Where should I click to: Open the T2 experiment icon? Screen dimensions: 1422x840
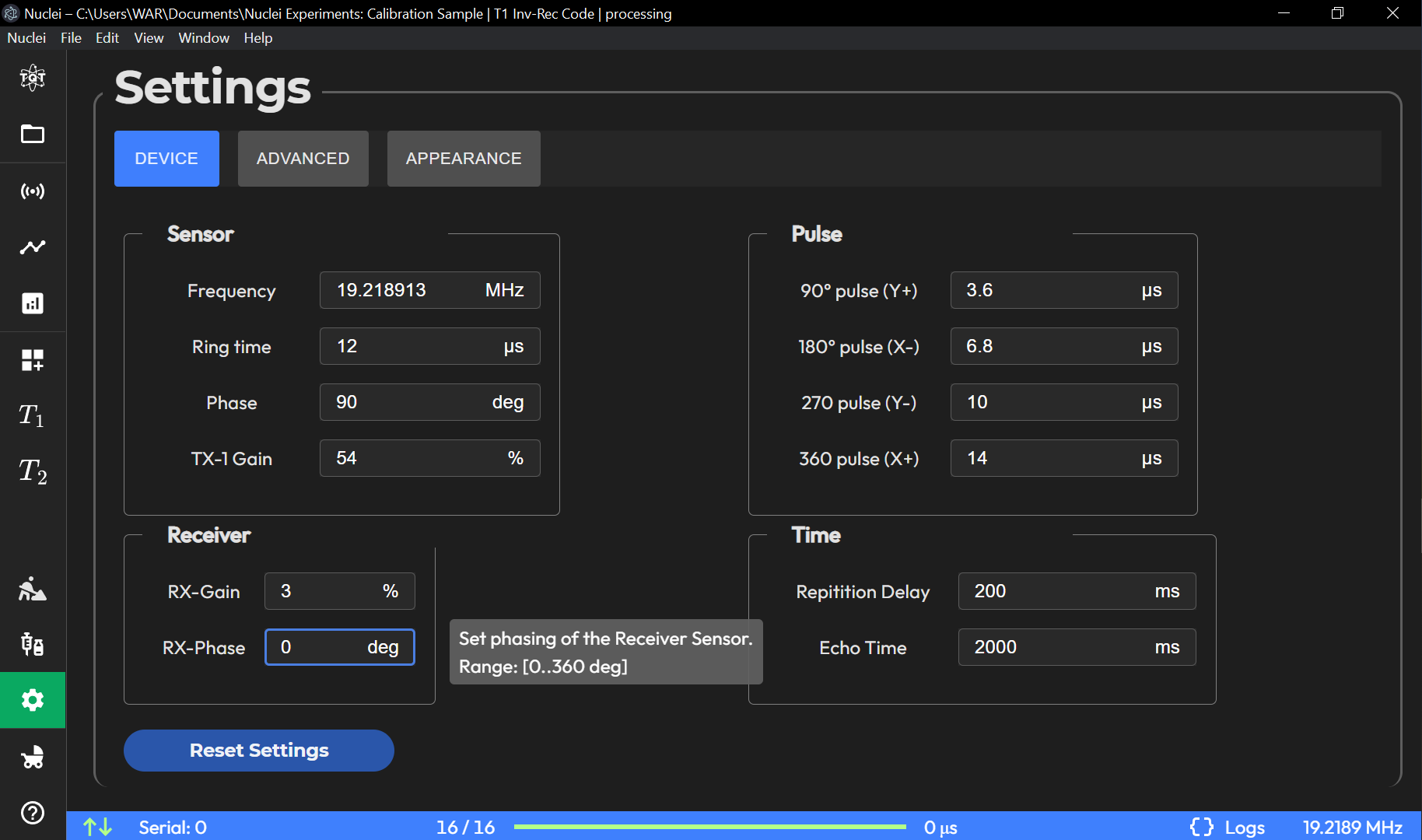pos(33,471)
